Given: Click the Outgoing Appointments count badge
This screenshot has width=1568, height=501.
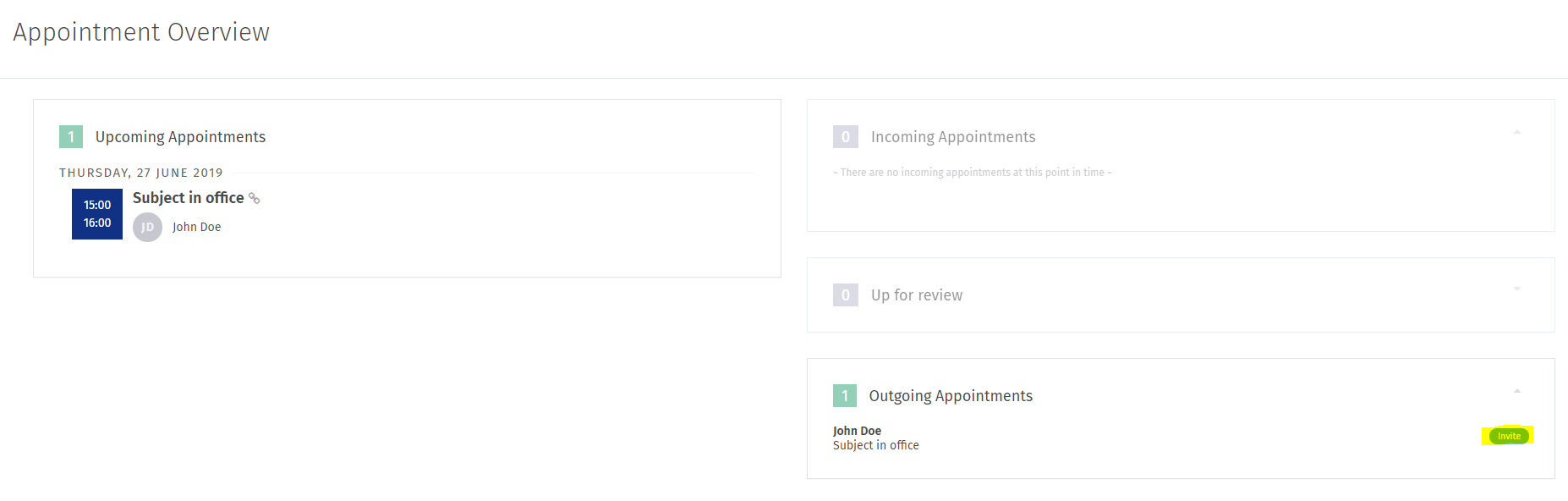Looking at the screenshot, I should pyautogui.click(x=844, y=396).
